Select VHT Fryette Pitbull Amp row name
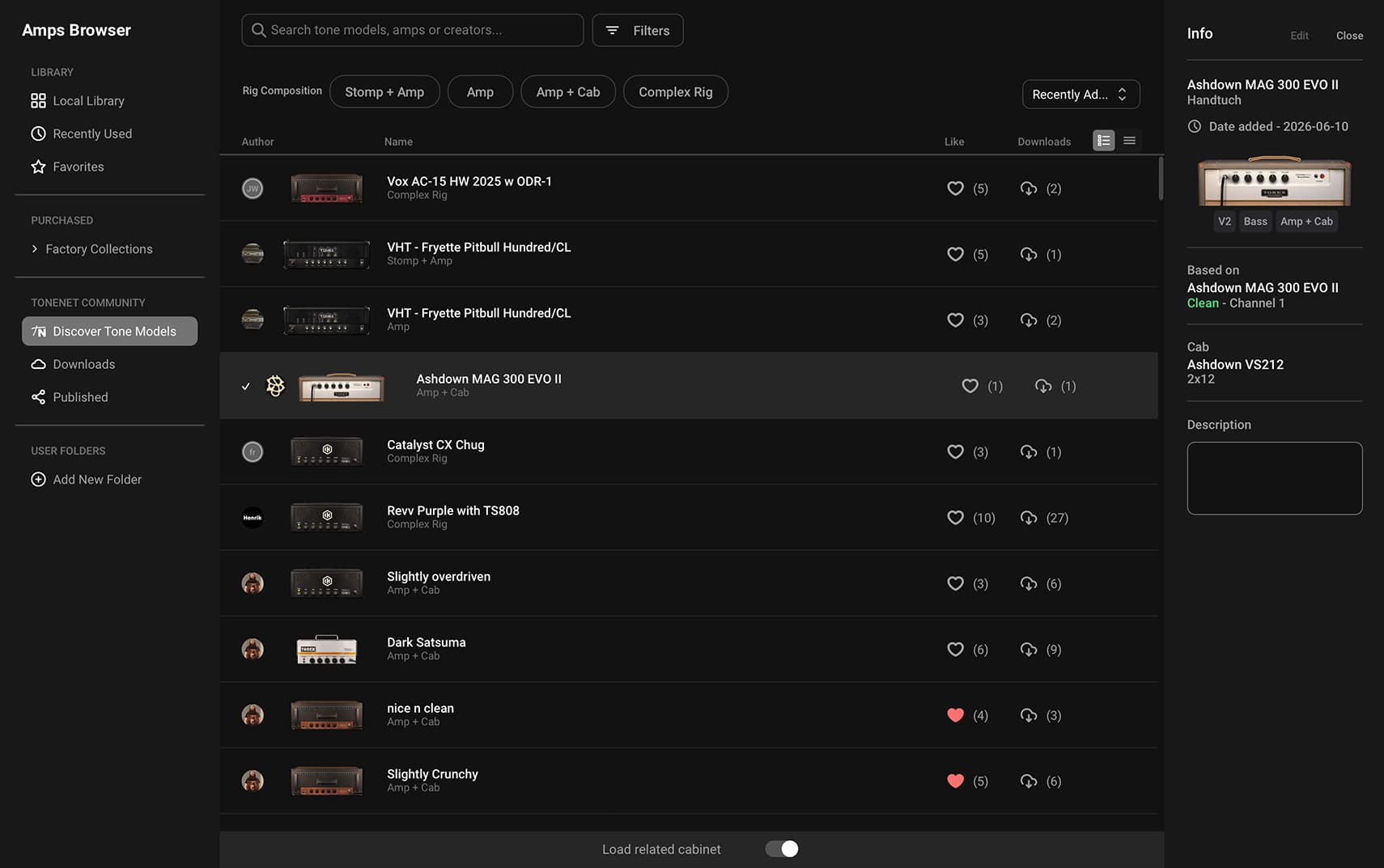This screenshot has height=868, width=1384. pos(479,313)
